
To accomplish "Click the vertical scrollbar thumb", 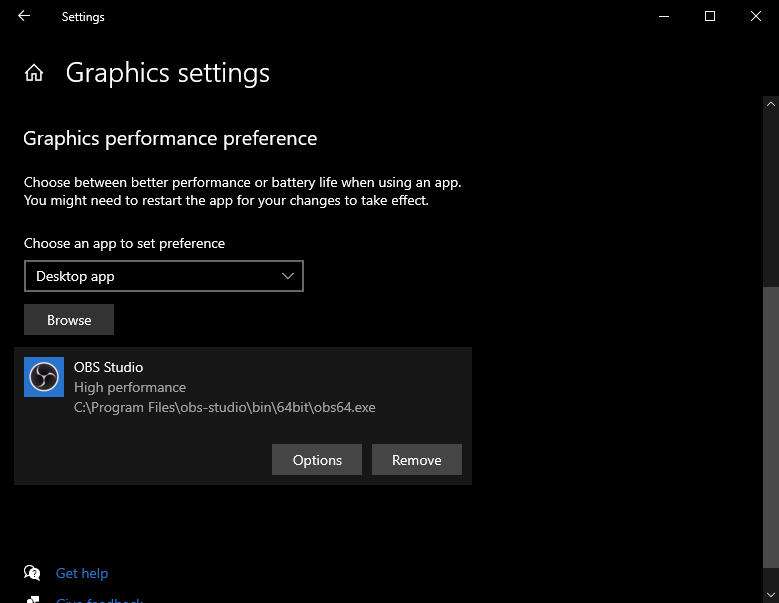I will [771, 427].
